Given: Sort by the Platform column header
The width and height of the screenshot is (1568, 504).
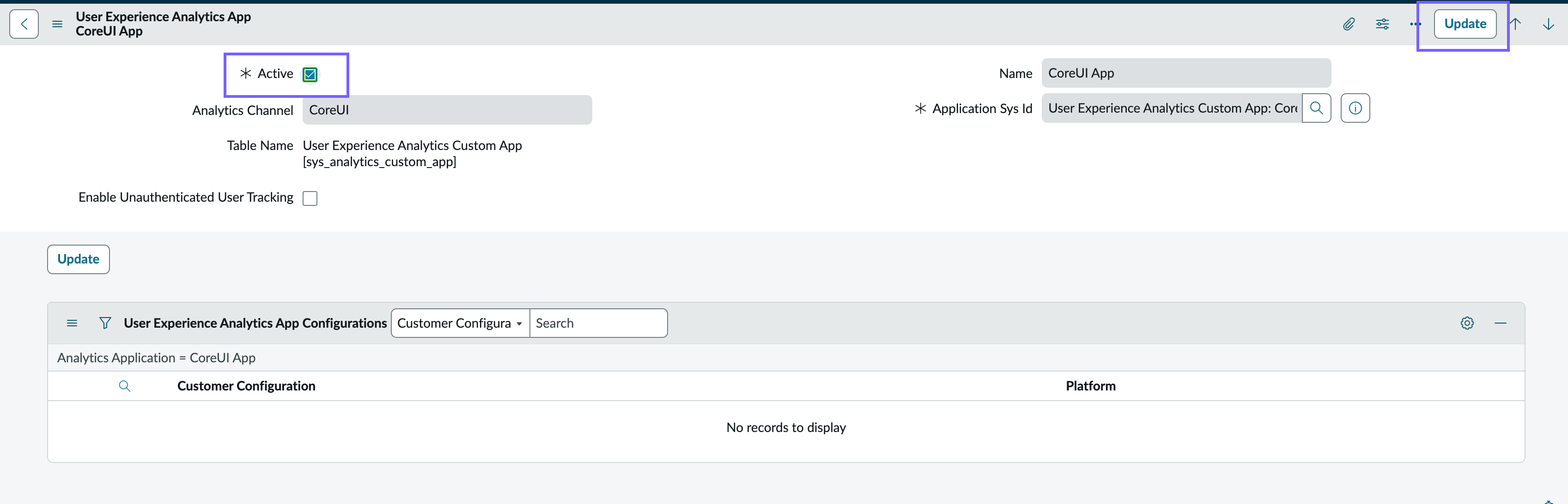Looking at the screenshot, I should coord(1090,386).
